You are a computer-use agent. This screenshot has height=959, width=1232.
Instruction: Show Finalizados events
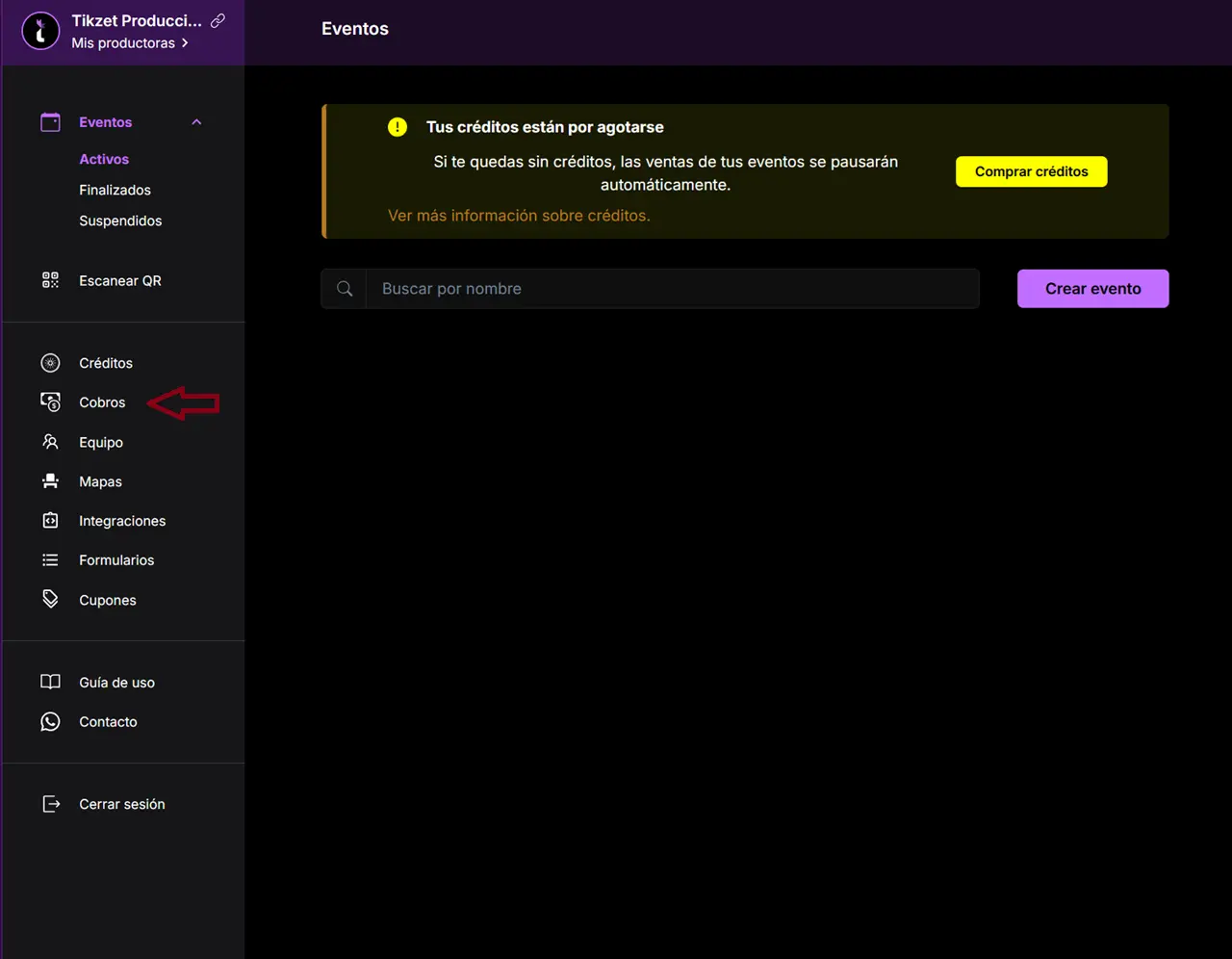115,190
